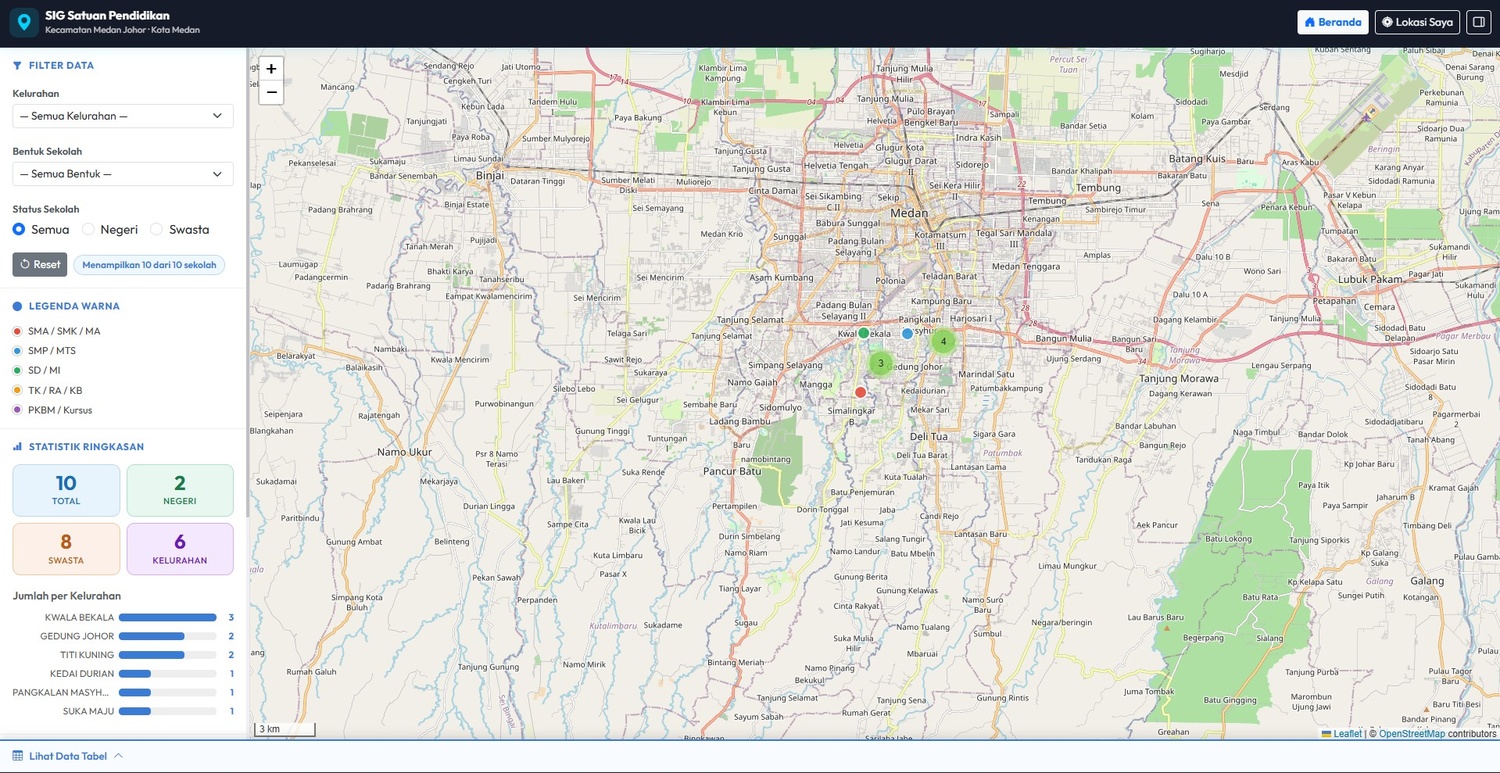Screen dimensions: 1500x773
Task: Click the Beranda button
Action: [x=1333, y=22]
